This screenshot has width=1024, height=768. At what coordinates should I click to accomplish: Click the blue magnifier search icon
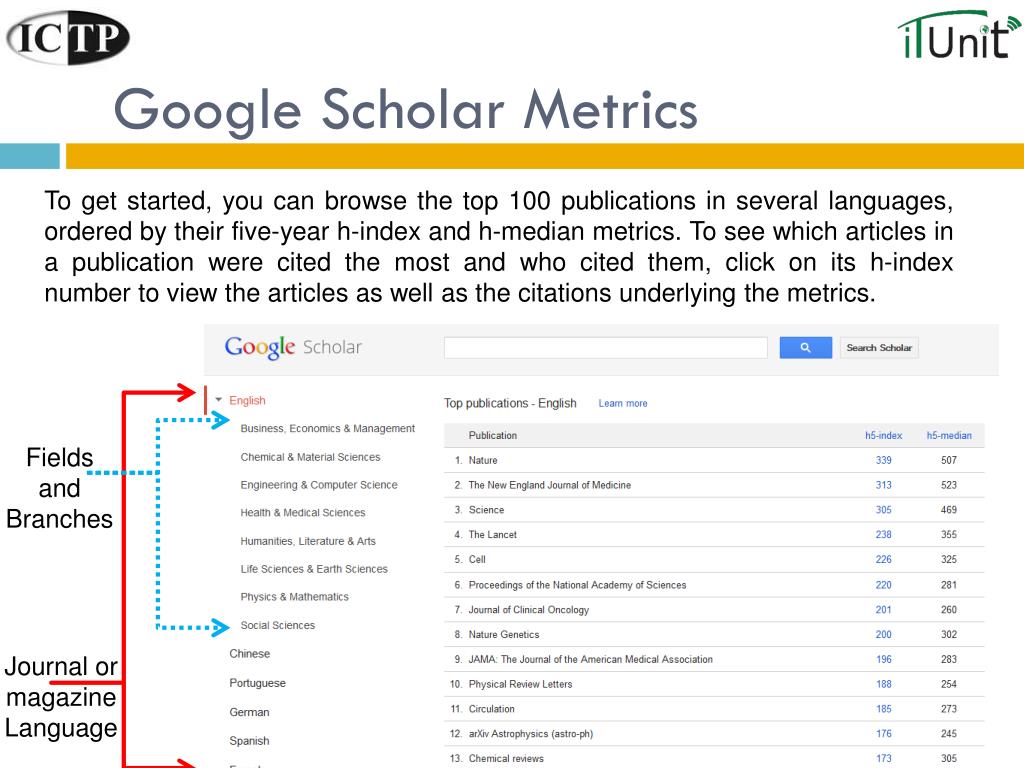coord(805,347)
